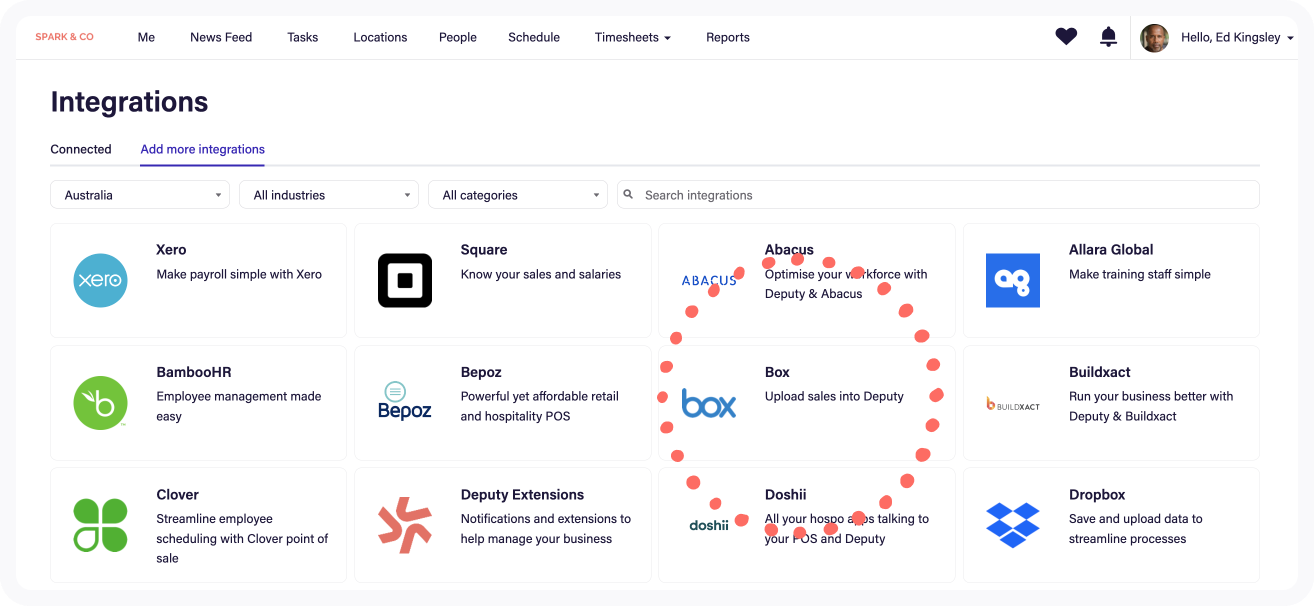Click the Integrations page heading
The image size is (1314, 606).
(x=129, y=102)
